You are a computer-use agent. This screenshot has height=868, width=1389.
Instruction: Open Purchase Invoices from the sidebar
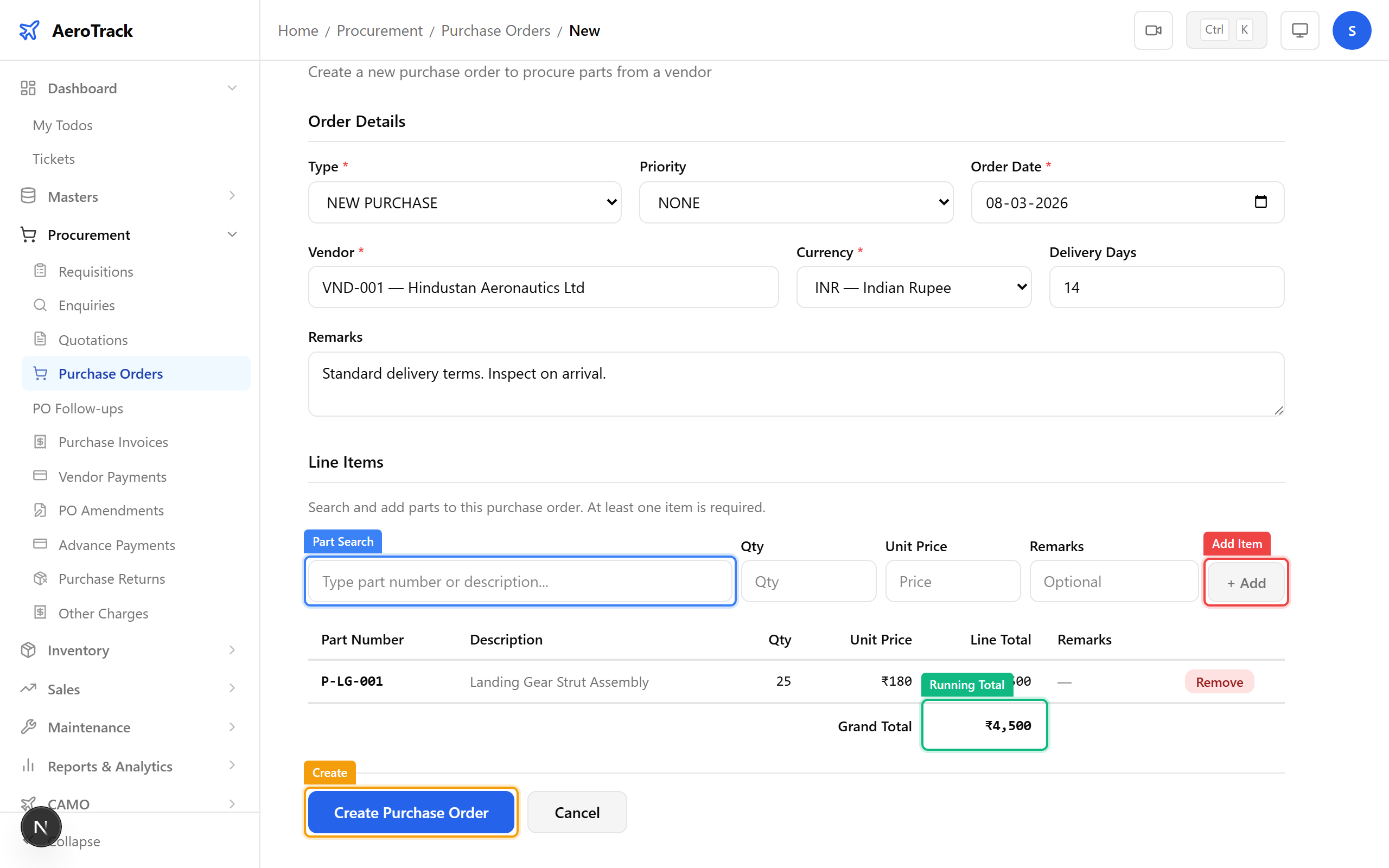[x=112, y=442]
